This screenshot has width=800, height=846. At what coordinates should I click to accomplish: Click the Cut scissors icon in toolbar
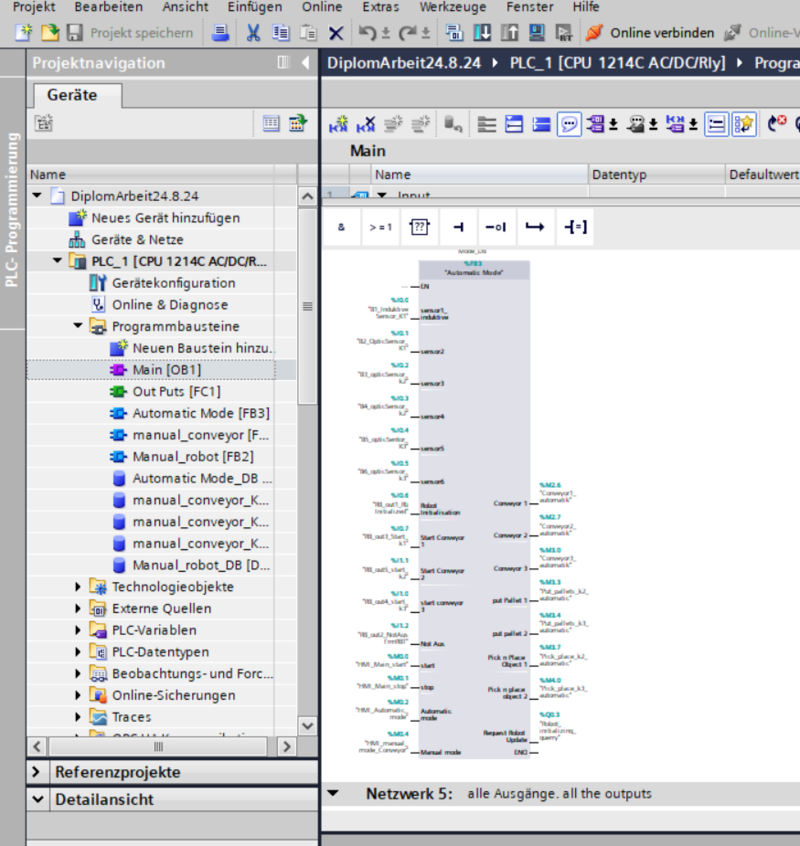click(x=254, y=33)
